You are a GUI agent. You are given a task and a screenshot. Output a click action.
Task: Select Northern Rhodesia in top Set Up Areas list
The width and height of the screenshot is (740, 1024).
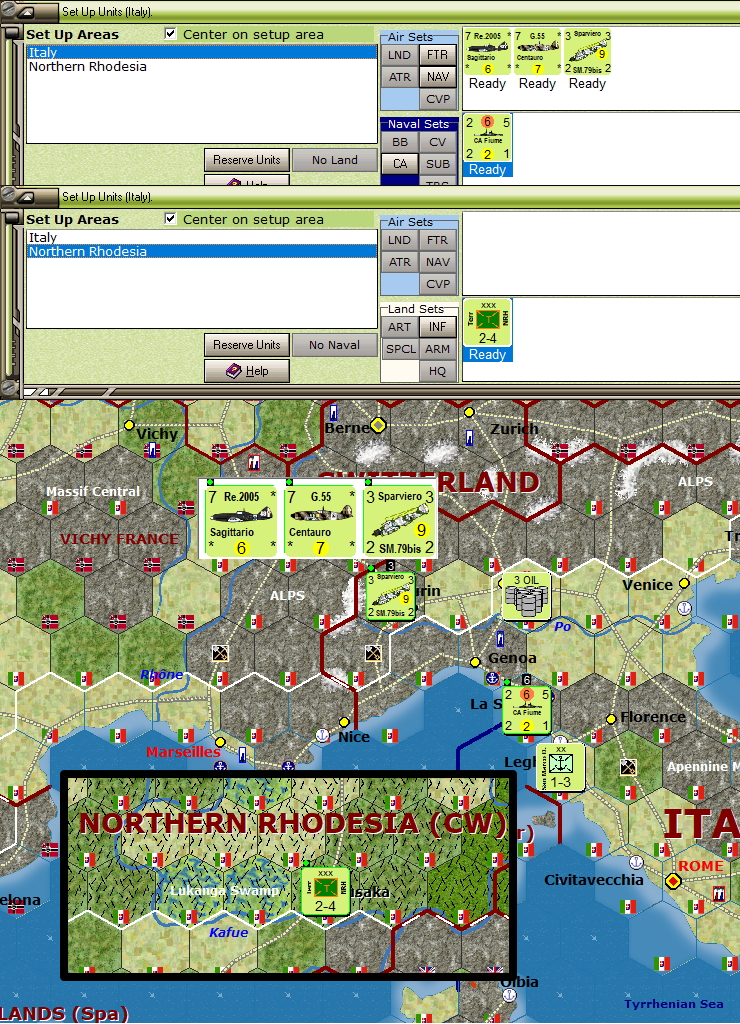coord(202,67)
